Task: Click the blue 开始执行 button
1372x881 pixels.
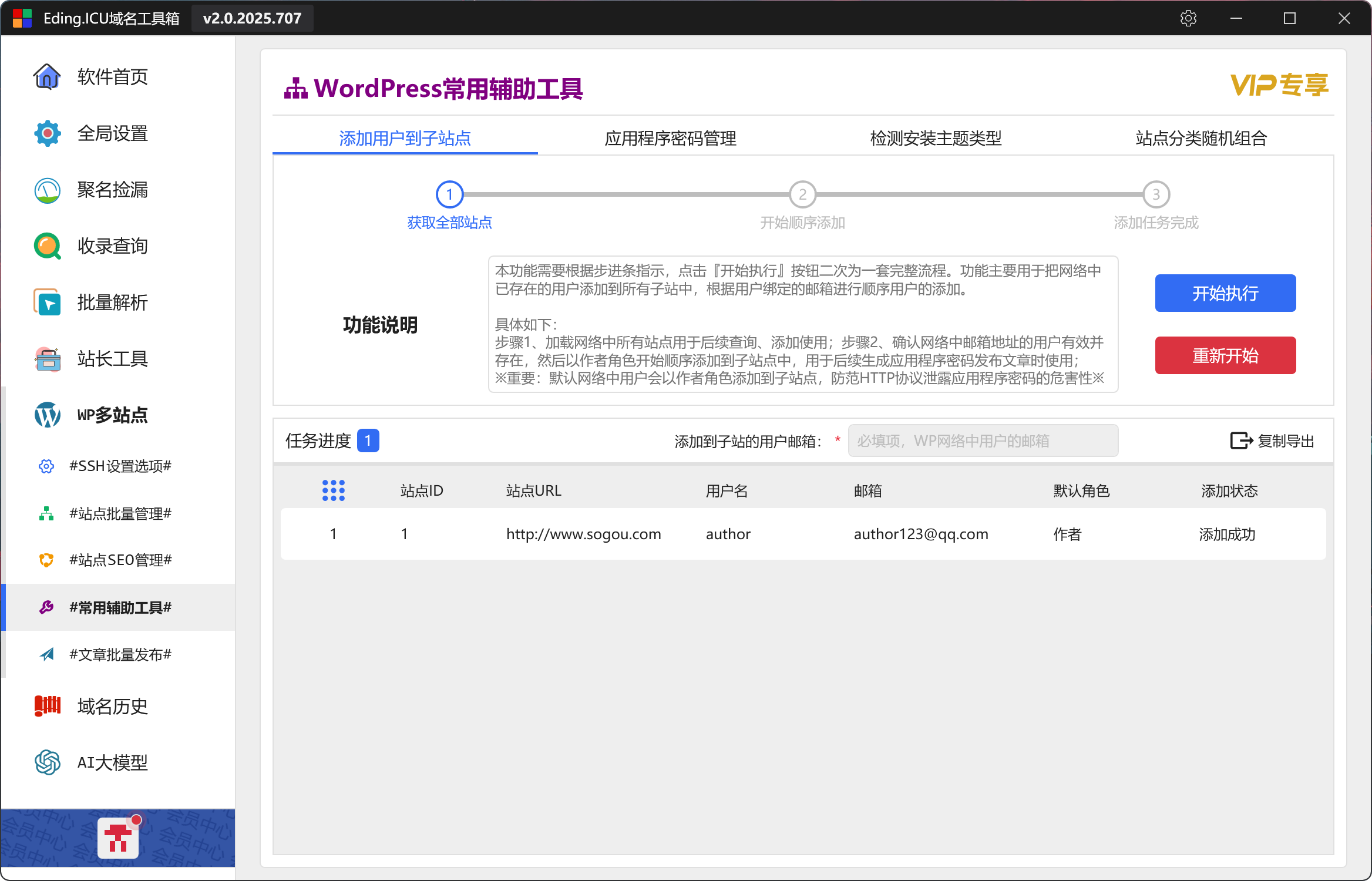Action: tap(1225, 293)
